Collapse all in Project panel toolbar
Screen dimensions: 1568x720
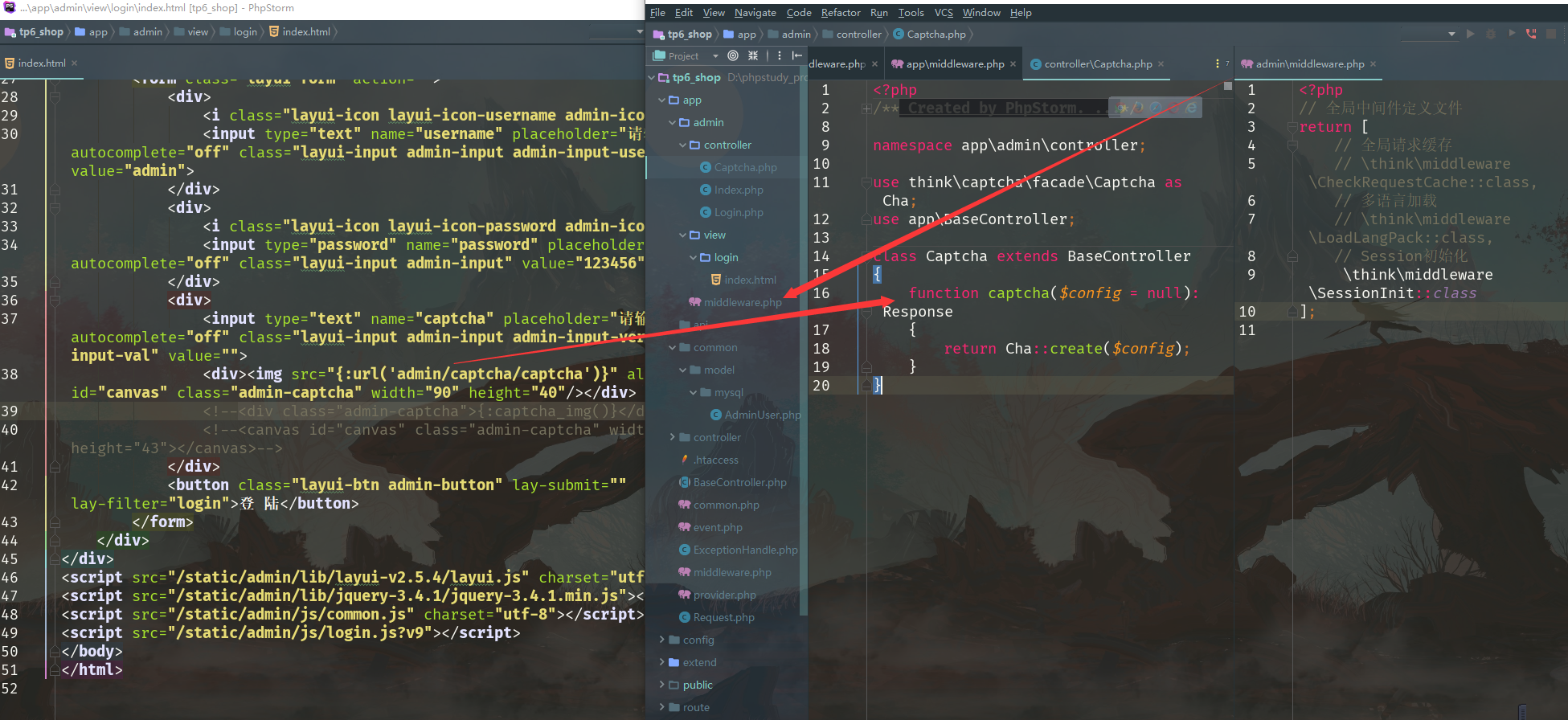pos(753,55)
